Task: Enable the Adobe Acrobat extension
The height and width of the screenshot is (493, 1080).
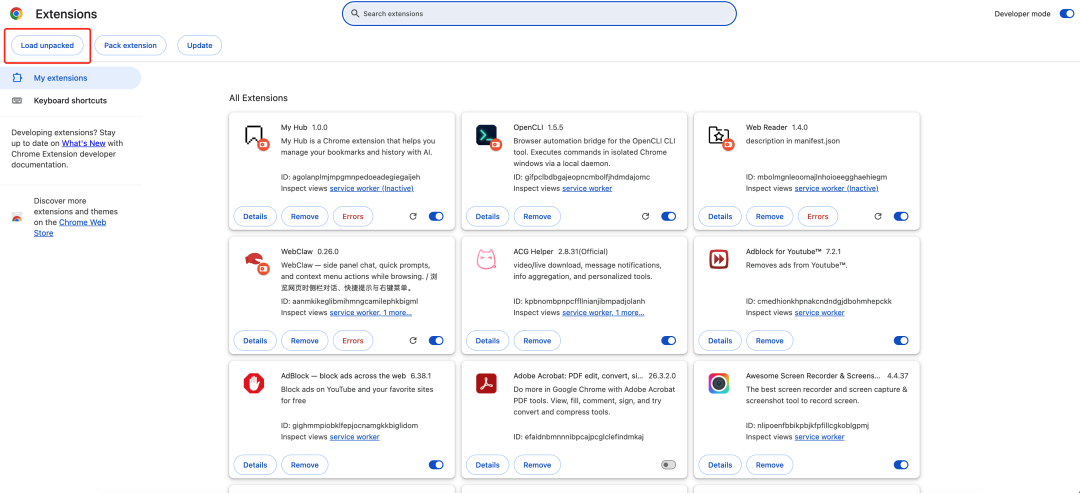Action: click(668, 465)
